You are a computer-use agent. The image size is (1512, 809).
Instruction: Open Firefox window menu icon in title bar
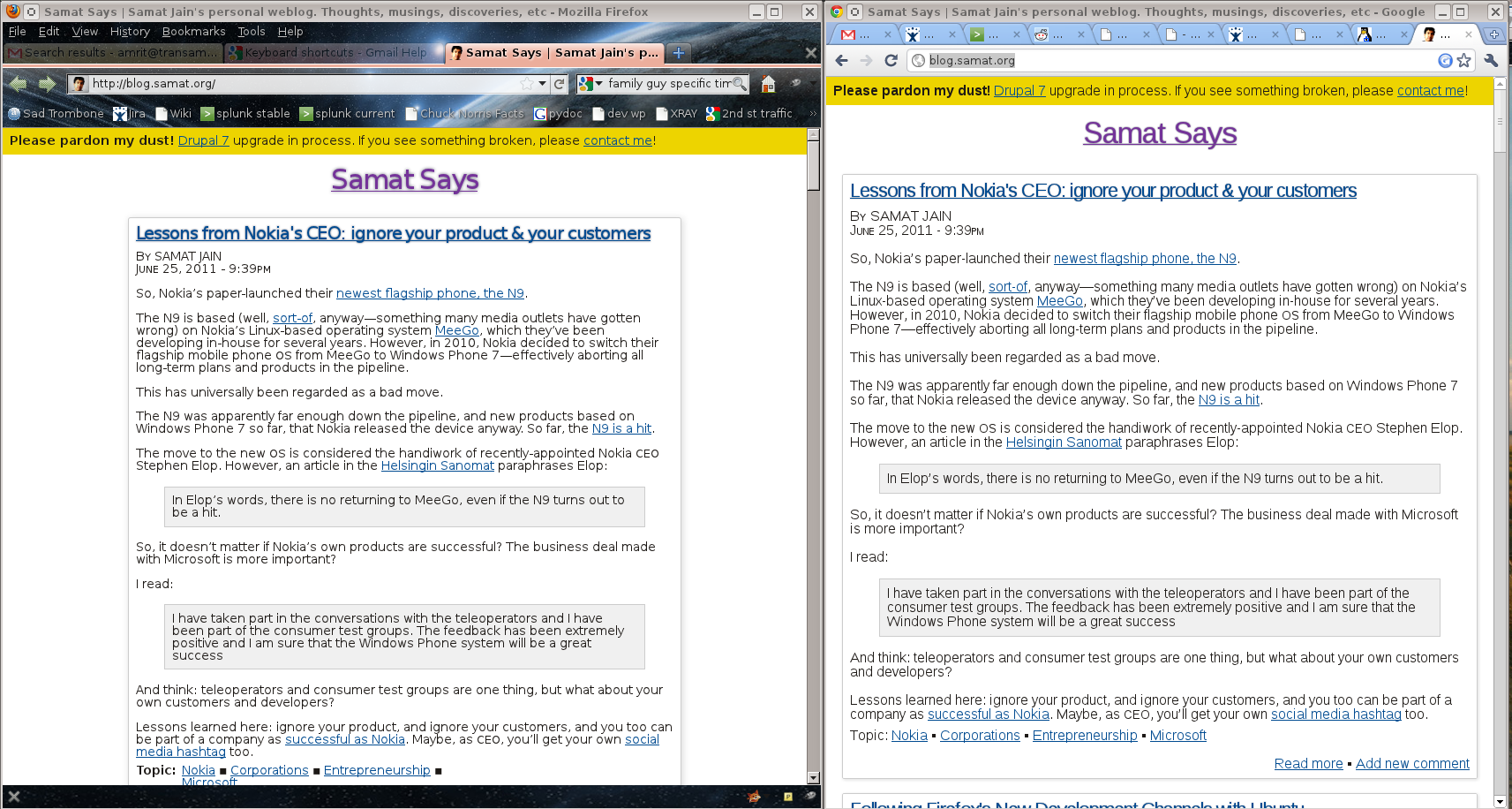coord(31,11)
